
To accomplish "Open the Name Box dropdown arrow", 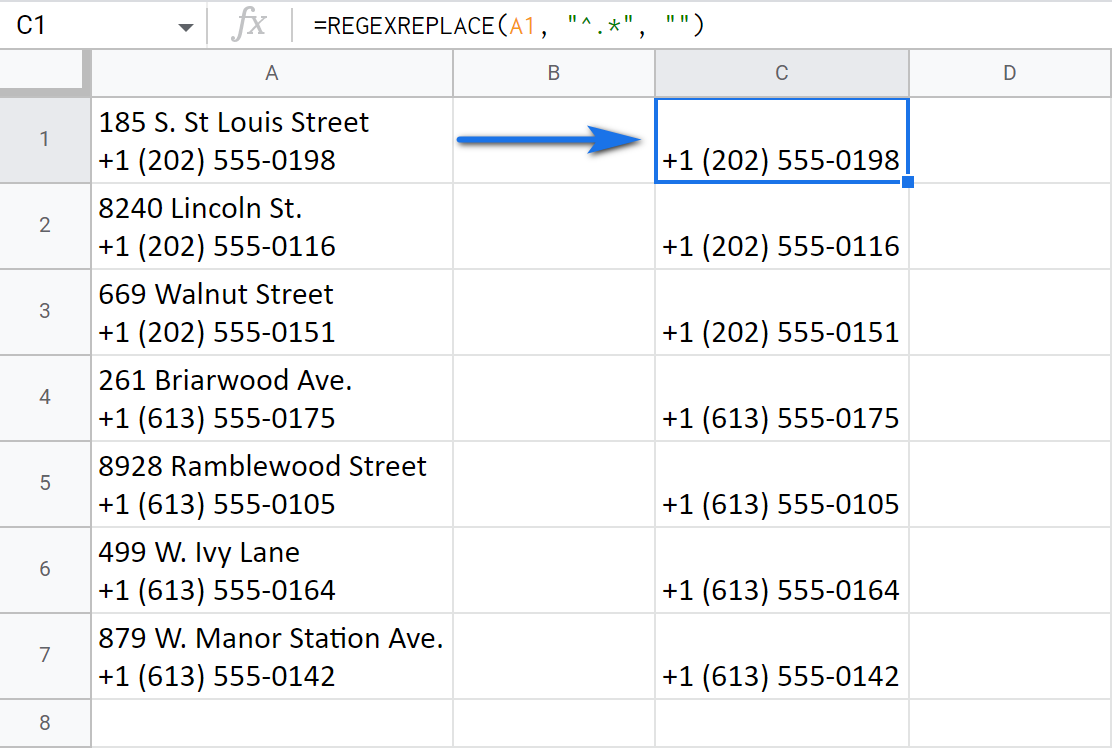I will (x=186, y=25).
